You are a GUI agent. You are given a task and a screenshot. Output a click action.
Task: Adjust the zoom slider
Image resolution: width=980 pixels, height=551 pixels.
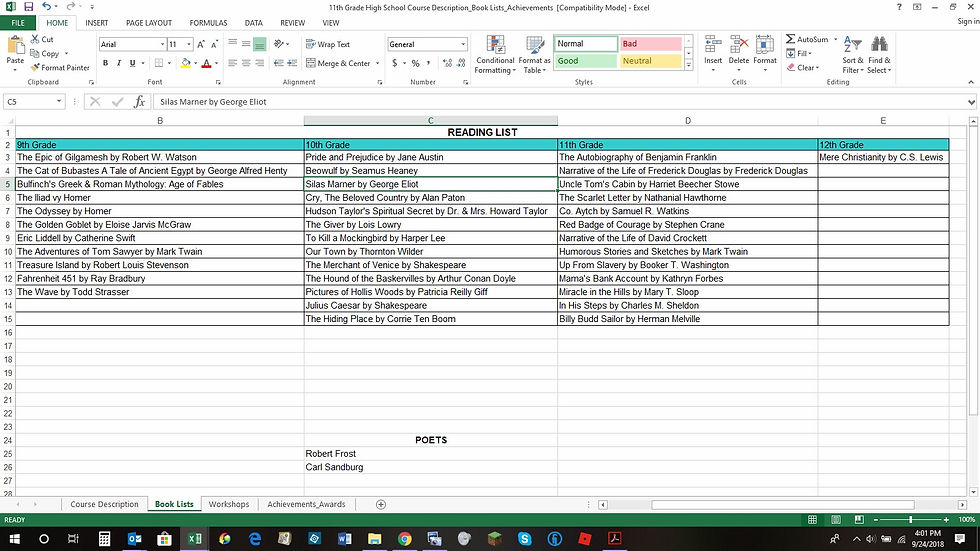tap(910, 520)
